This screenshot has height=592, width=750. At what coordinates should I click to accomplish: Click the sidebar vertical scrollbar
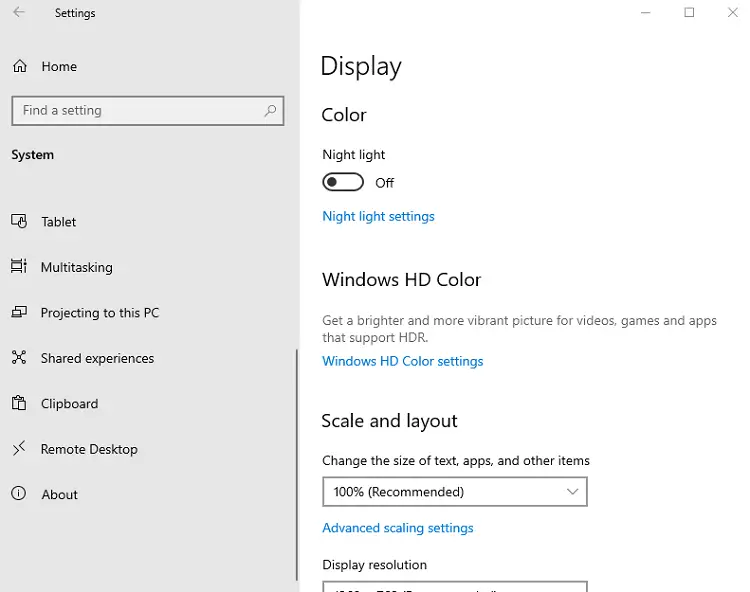pyautogui.click(x=297, y=464)
